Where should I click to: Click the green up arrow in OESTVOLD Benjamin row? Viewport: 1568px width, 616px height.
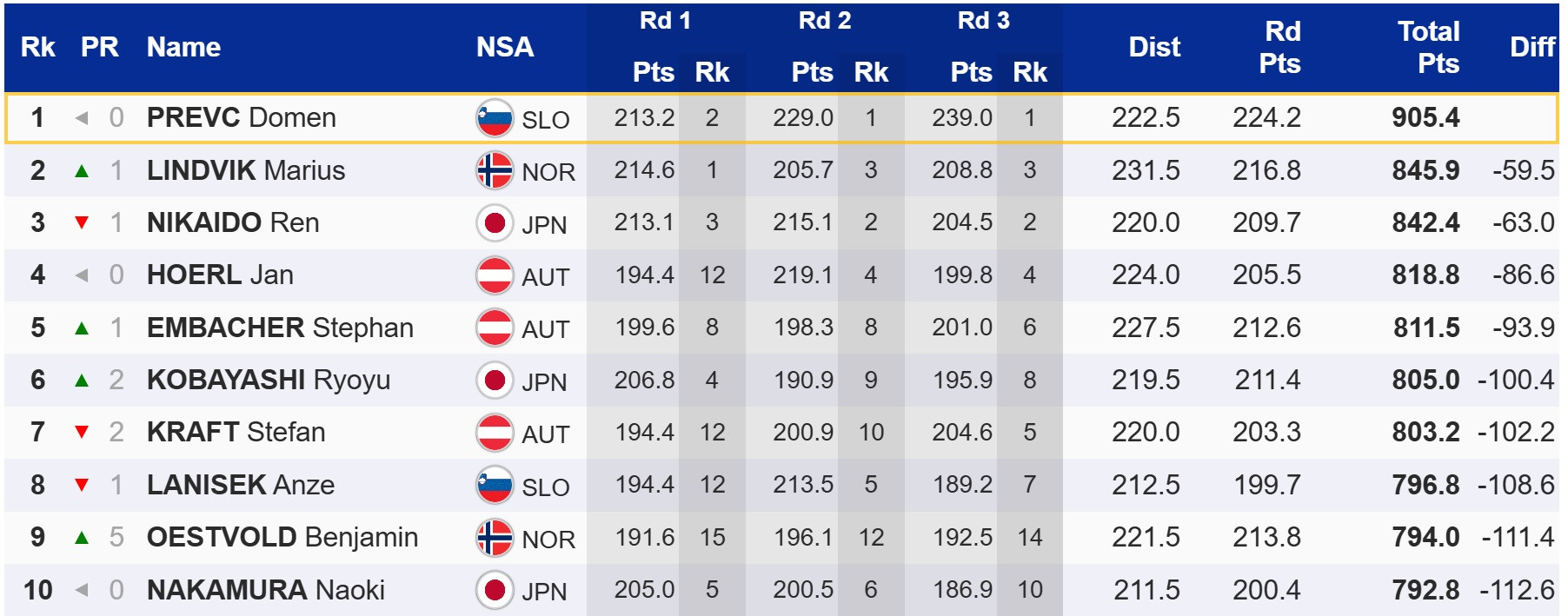click(82, 538)
